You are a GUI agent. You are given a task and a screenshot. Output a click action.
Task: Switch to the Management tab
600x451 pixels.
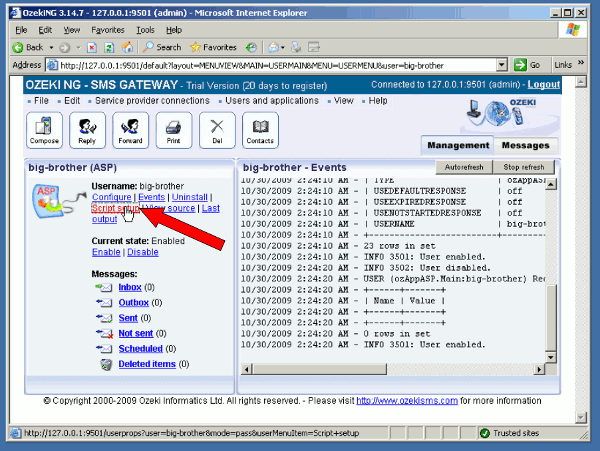pos(458,145)
